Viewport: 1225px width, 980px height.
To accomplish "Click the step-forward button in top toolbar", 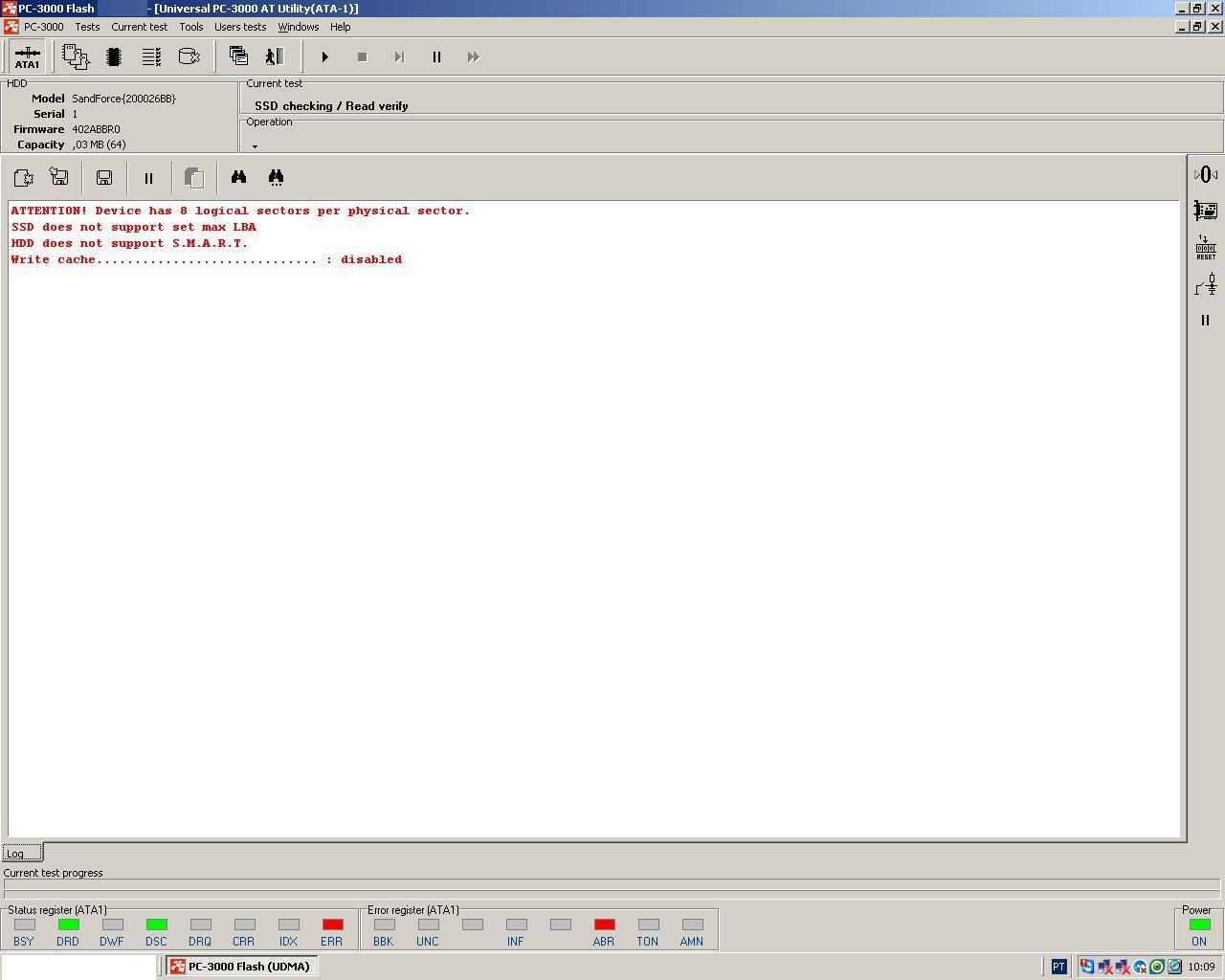I will click(399, 57).
